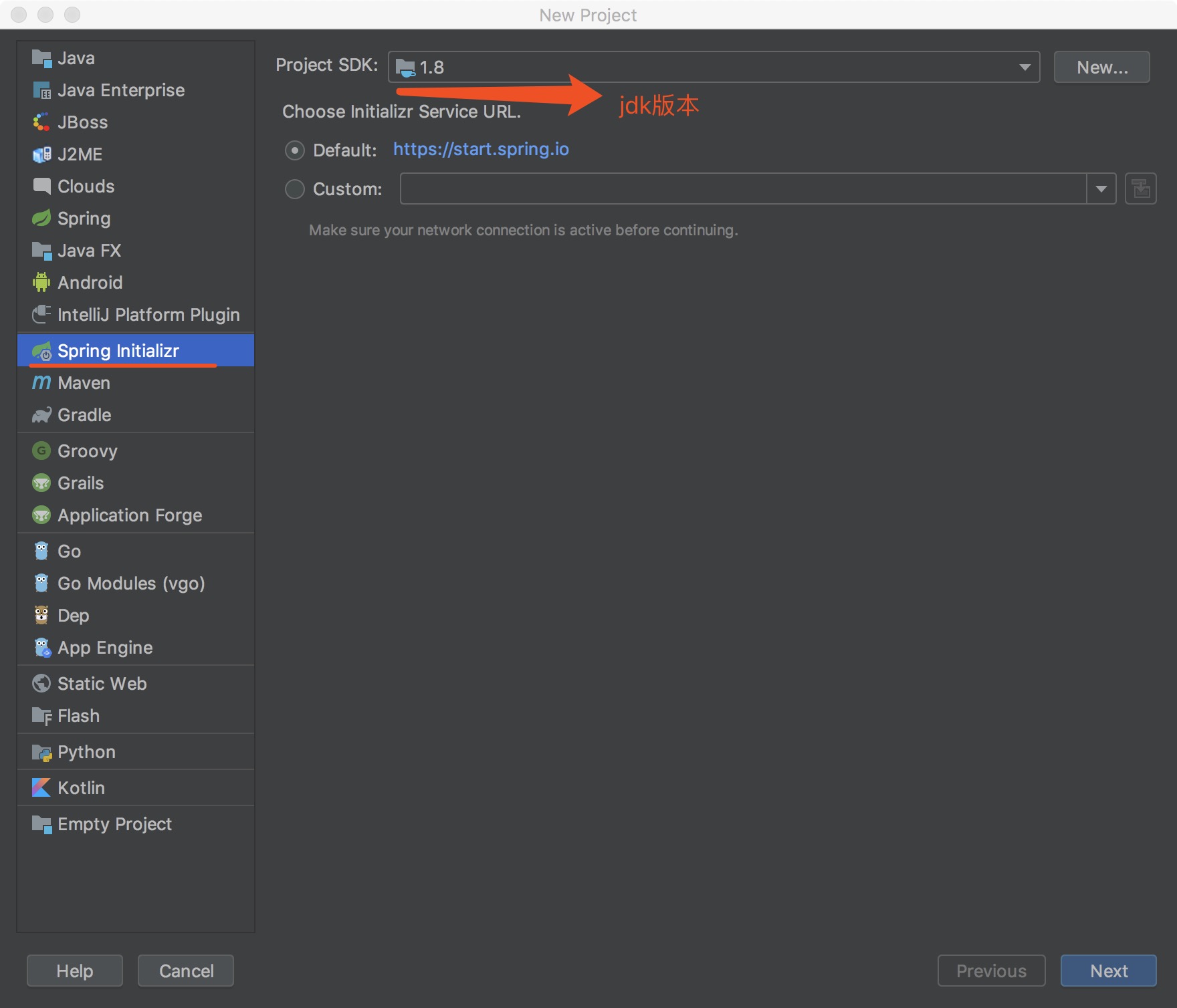Select the Custom URL radio button
Screen dimensions: 1177x1008
pyautogui.click(x=295, y=189)
